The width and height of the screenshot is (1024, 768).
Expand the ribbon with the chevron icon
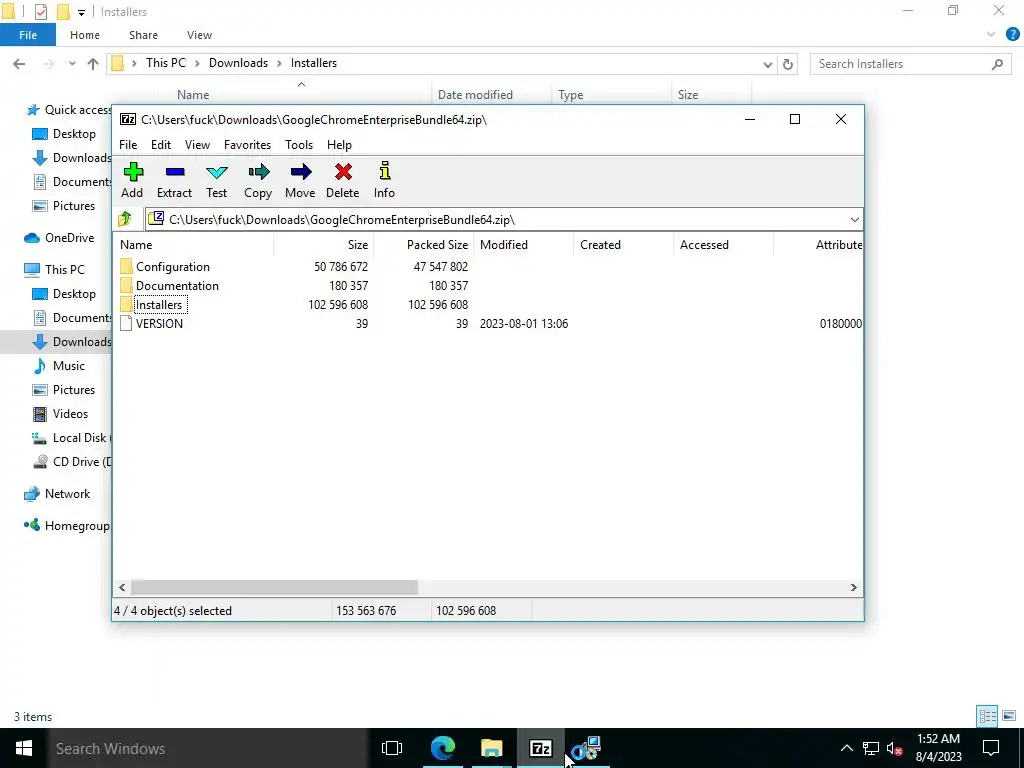coord(991,35)
